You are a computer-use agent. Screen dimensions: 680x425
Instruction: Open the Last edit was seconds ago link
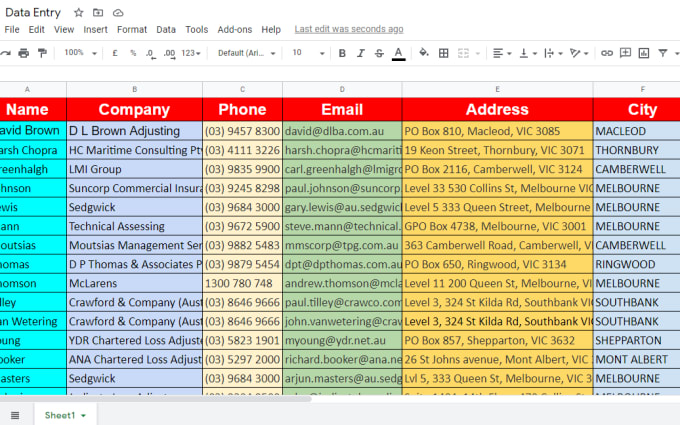[x=349, y=29]
